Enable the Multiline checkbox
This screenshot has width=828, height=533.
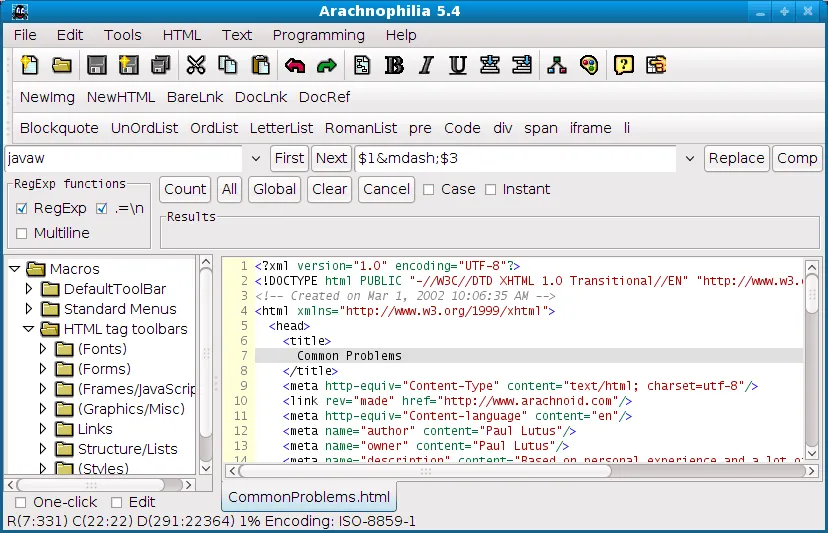point(23,233)
